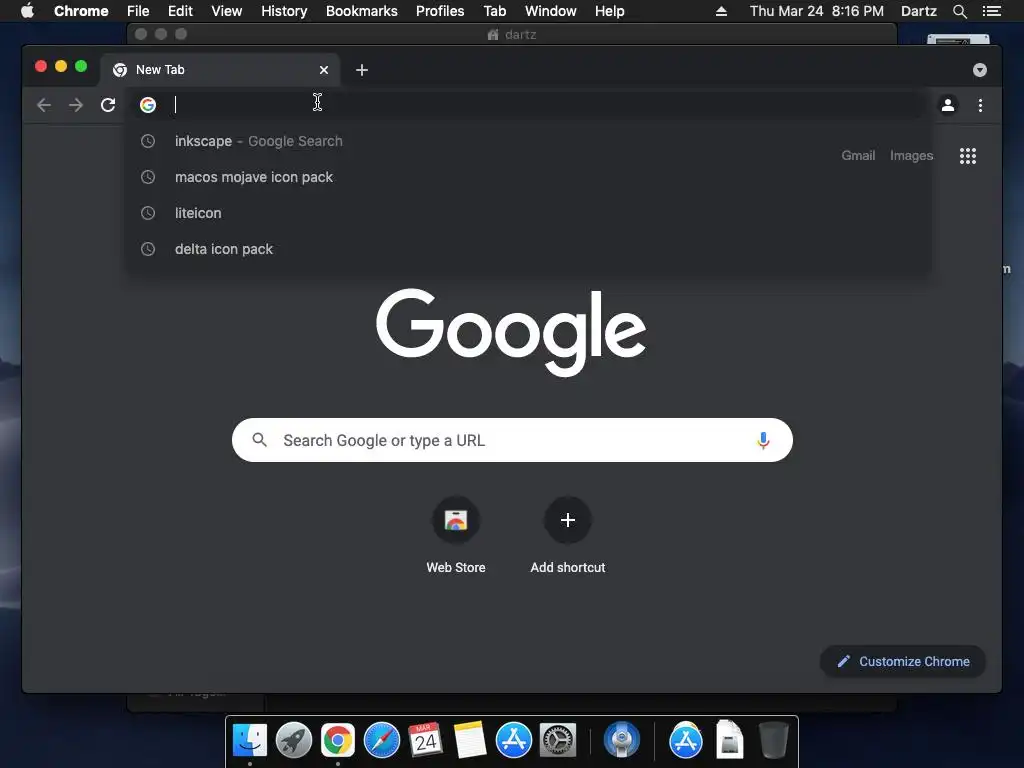Viewport: 1024px width, 768px height.
Task: Open Customize Chrome
Action: point(903,662)
